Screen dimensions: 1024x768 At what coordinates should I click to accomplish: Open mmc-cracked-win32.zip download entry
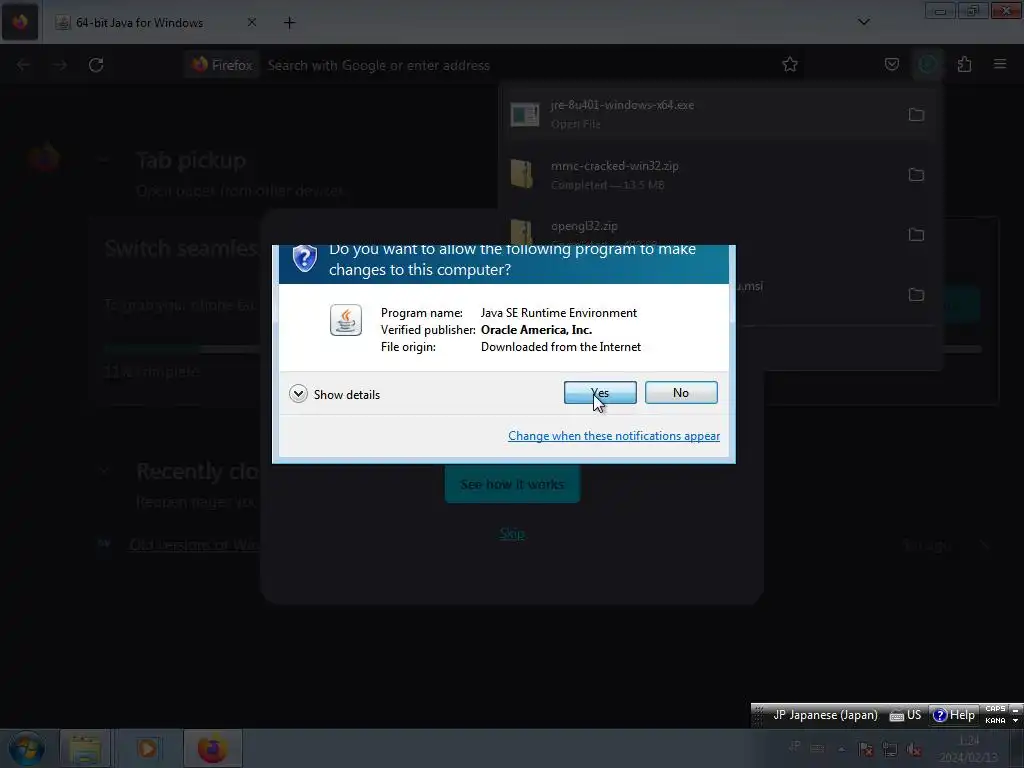(x=702, y=174)
